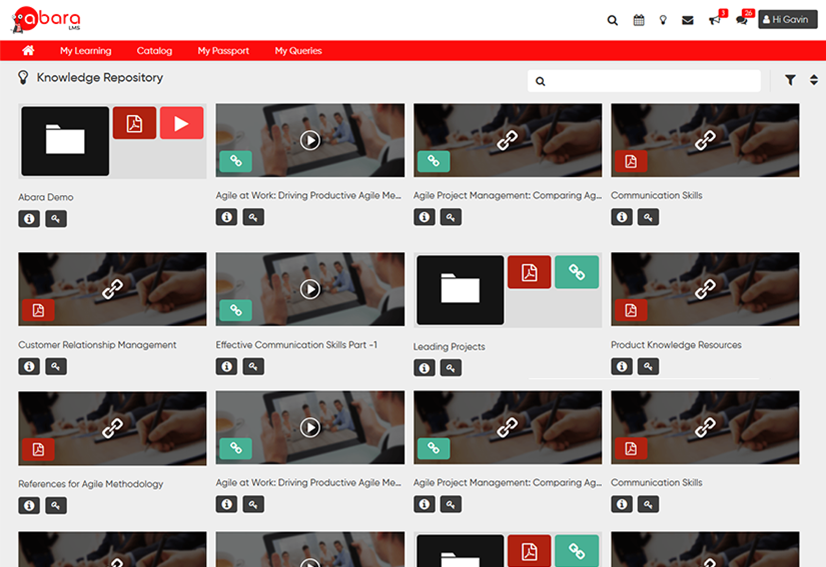Viewport: 826px width, 567px height.
Task: Show info for Effective Communication Skills Part -1
Action: coord(227,366)
